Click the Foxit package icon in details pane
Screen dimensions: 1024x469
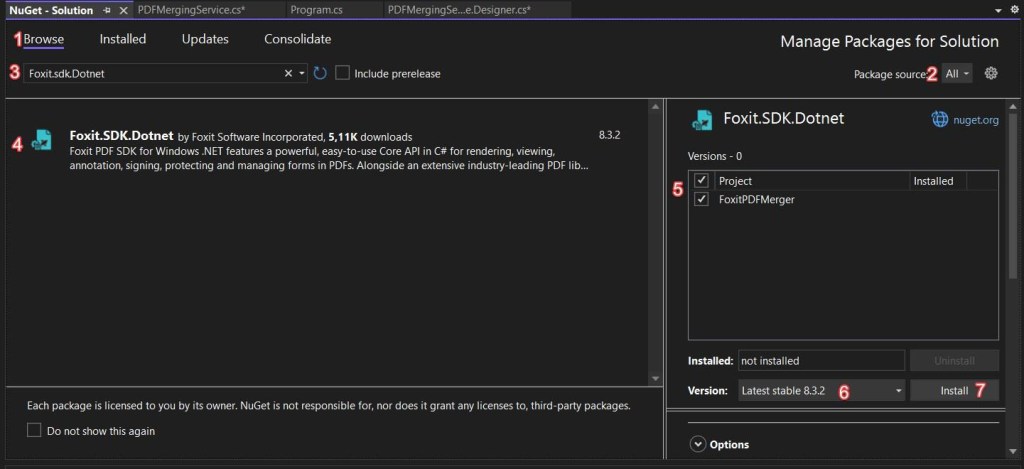[x=702, y=120]
